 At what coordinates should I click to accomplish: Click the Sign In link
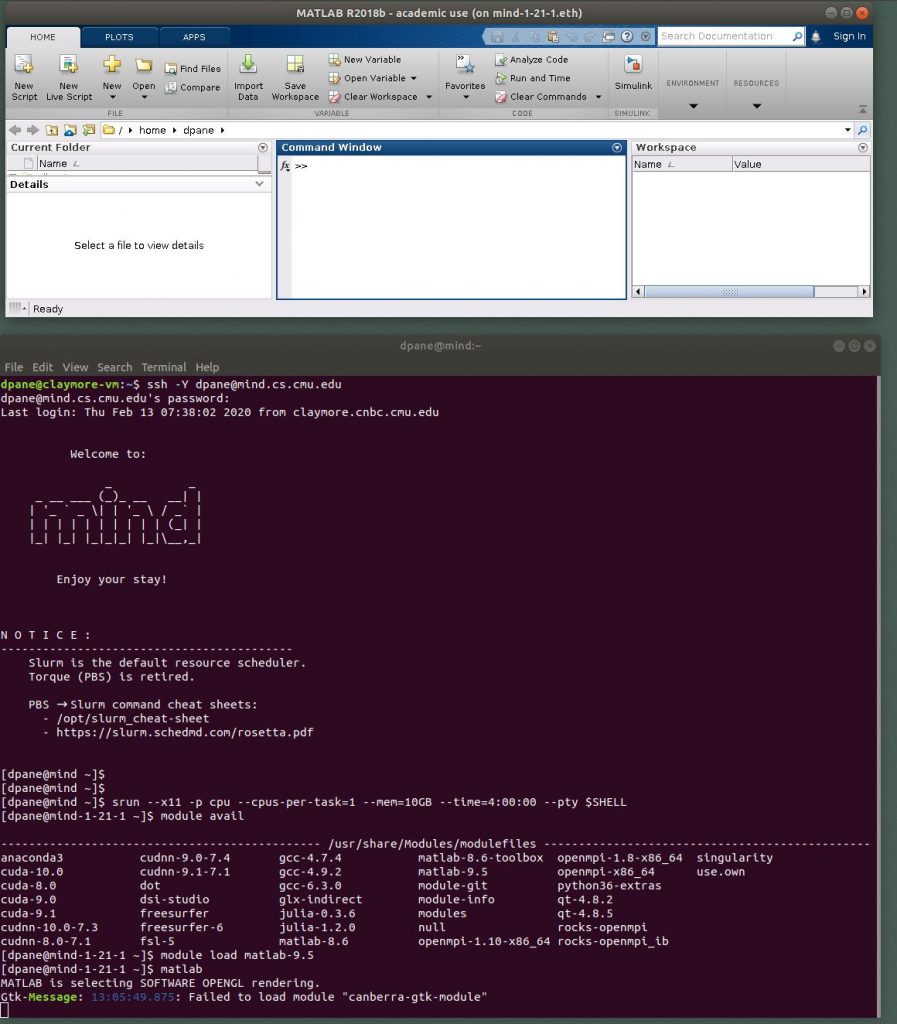pyautogui.click(x=849, y=36)
